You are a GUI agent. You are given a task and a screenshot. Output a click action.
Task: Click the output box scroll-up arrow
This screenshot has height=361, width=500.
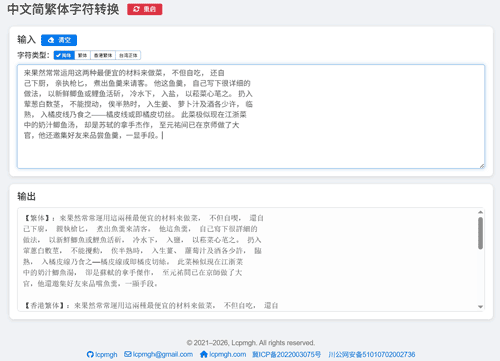480,212
